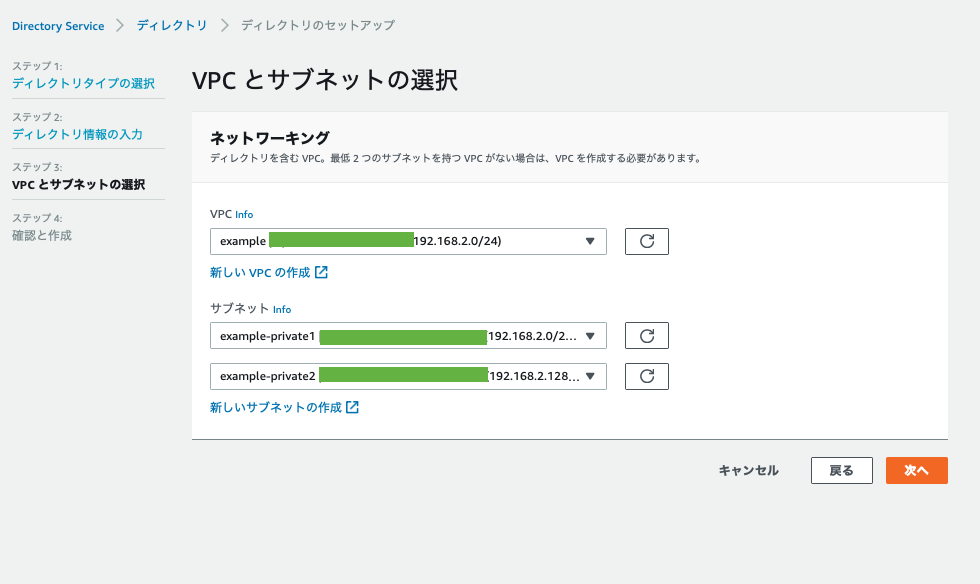The height and width of the screenshot is (584, 980).
Task: Go to Directory Service in the breadcrumb
Action: coord(58,26)
